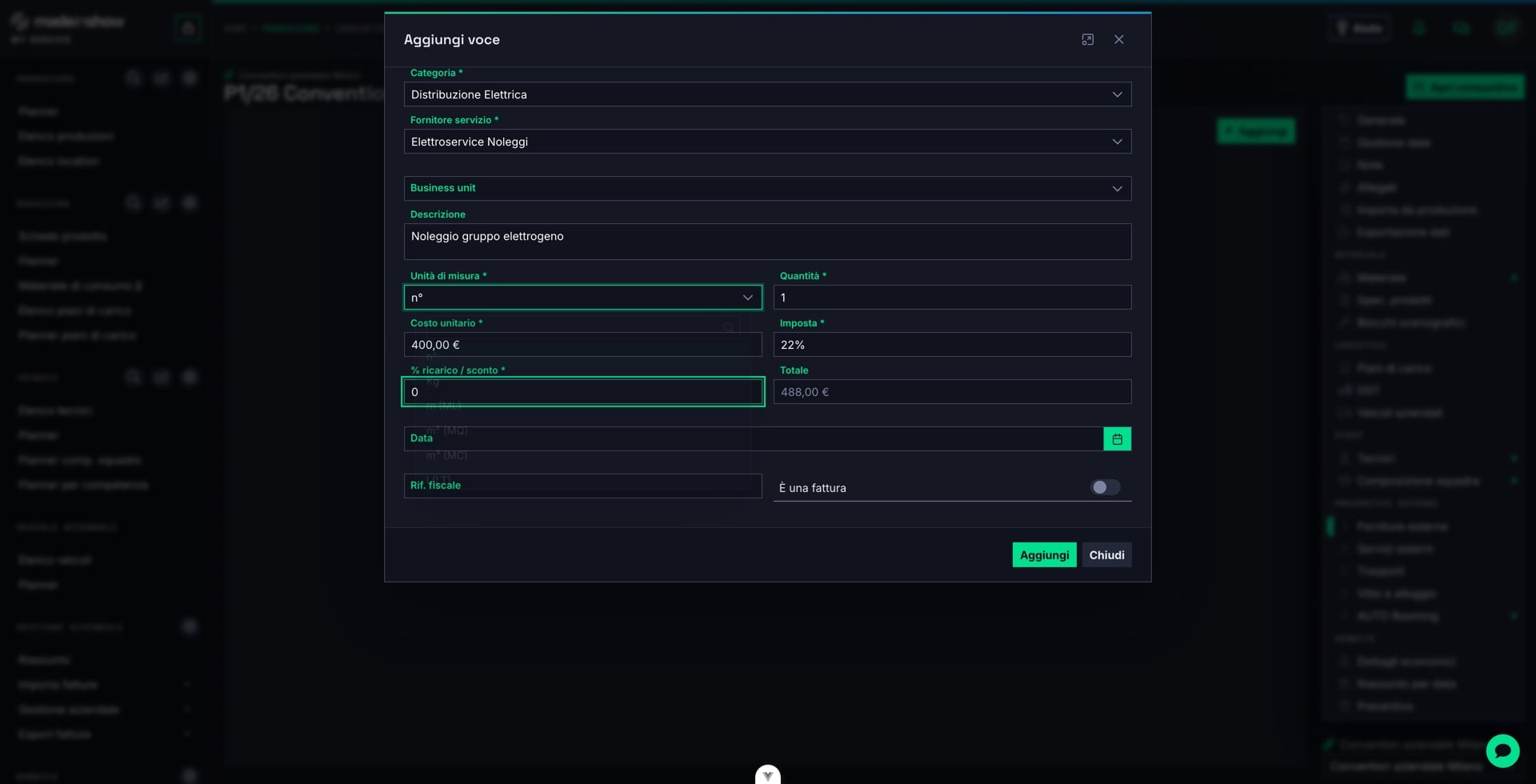Open the chat support bubble
This screenshot has height=784, width=1536.
coord(1502,750)
